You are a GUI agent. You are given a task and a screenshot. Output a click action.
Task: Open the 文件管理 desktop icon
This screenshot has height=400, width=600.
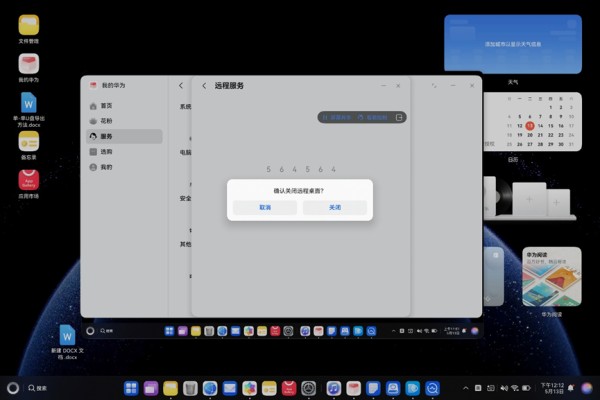point(29,29)
